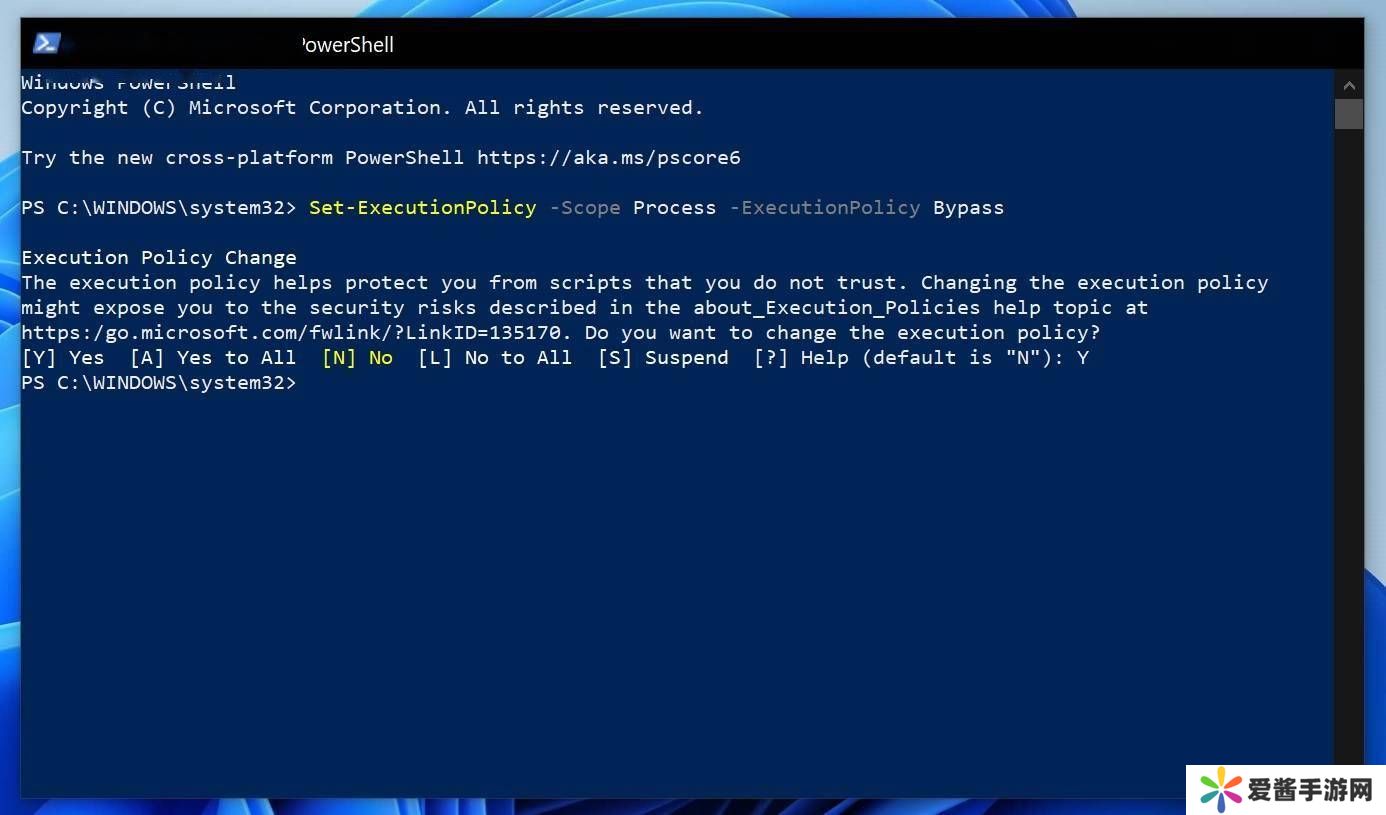The image size is (1386, 815).
Task: Click the [L] No to All option
Action: click(x=495, y=358)
